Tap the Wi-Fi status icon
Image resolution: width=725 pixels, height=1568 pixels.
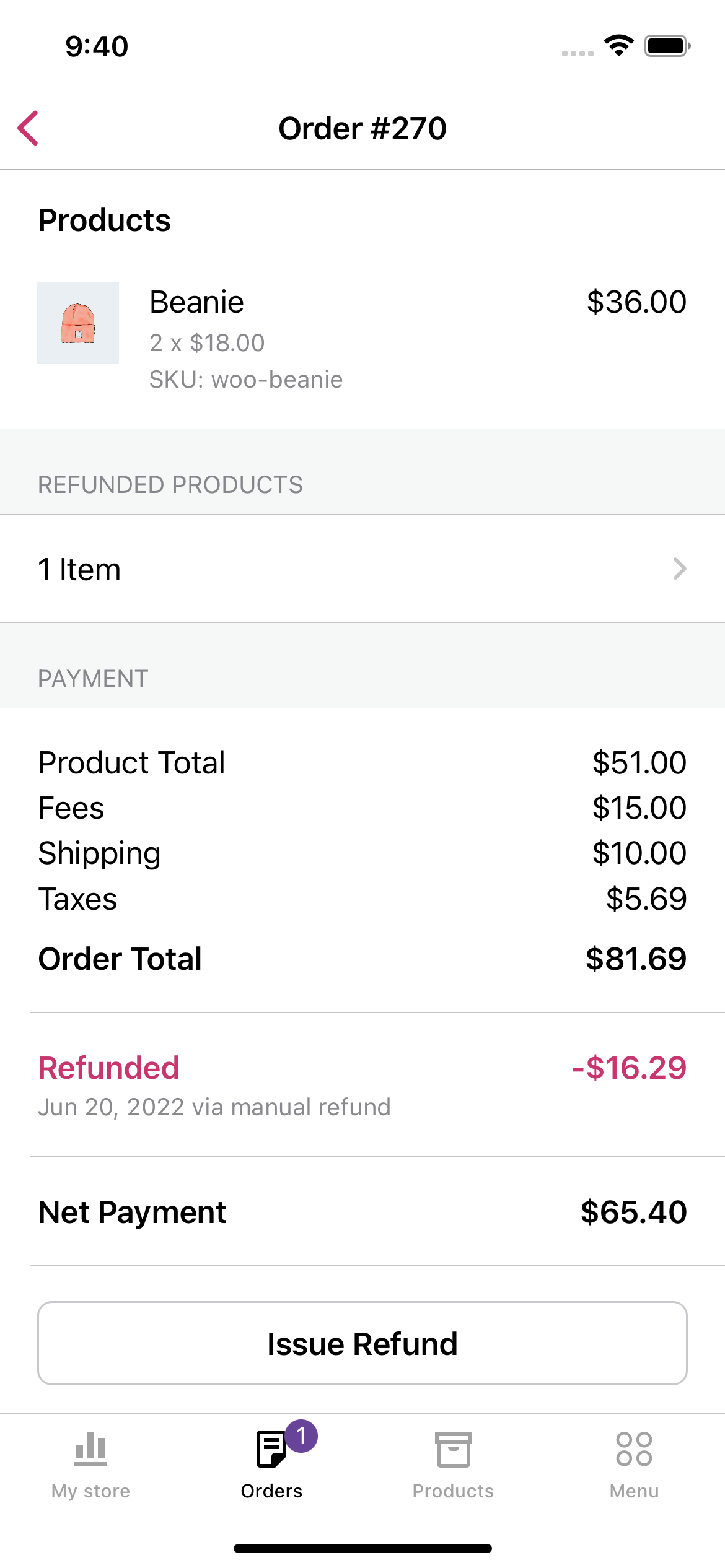(x=618, y=46)
